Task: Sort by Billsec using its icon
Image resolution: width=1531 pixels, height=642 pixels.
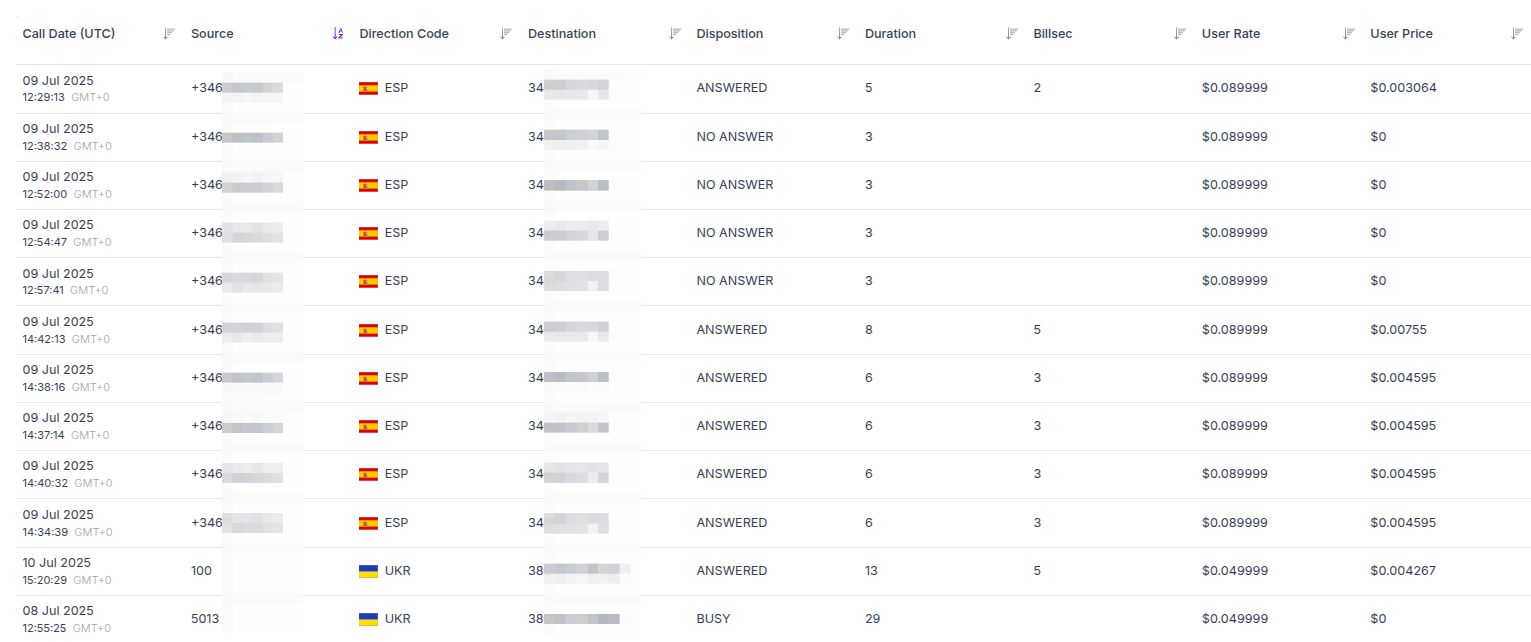Action: coord(1180,34)
